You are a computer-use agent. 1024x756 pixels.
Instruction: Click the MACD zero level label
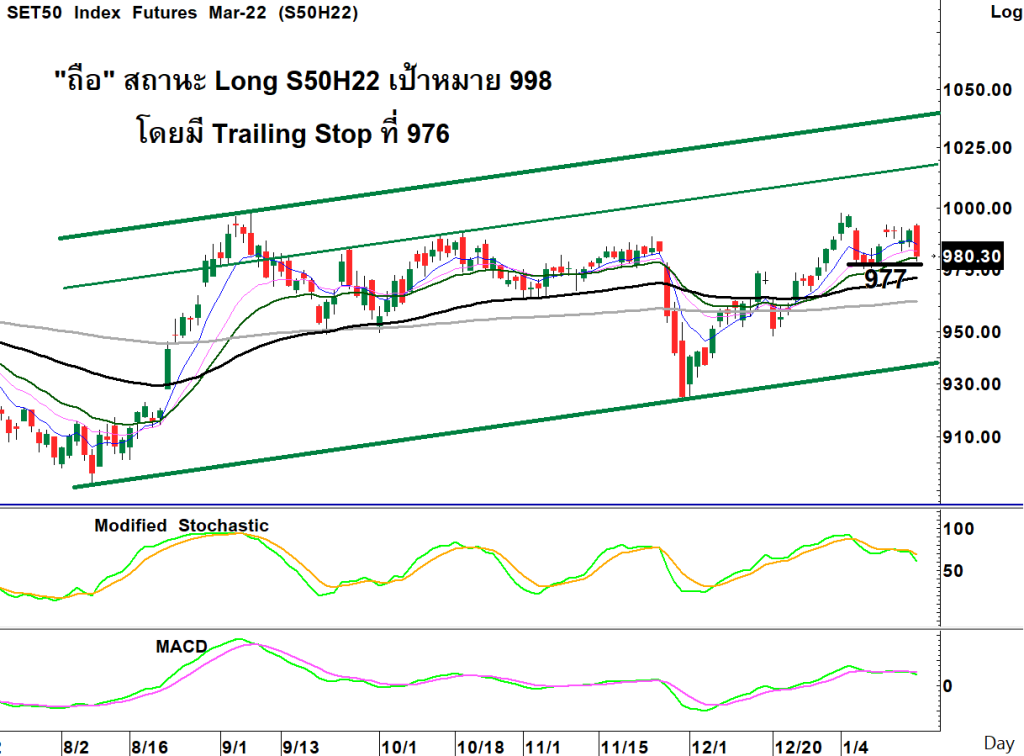click(948, 686)
